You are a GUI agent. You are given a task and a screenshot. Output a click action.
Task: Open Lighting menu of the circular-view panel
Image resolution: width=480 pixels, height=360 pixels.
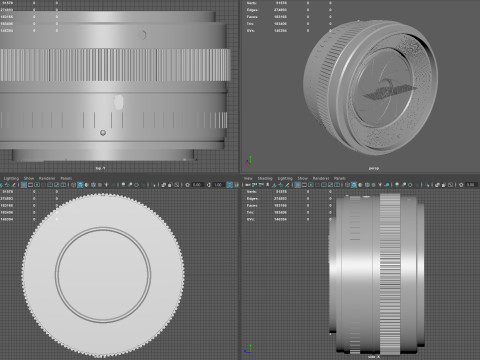[11, 178]
